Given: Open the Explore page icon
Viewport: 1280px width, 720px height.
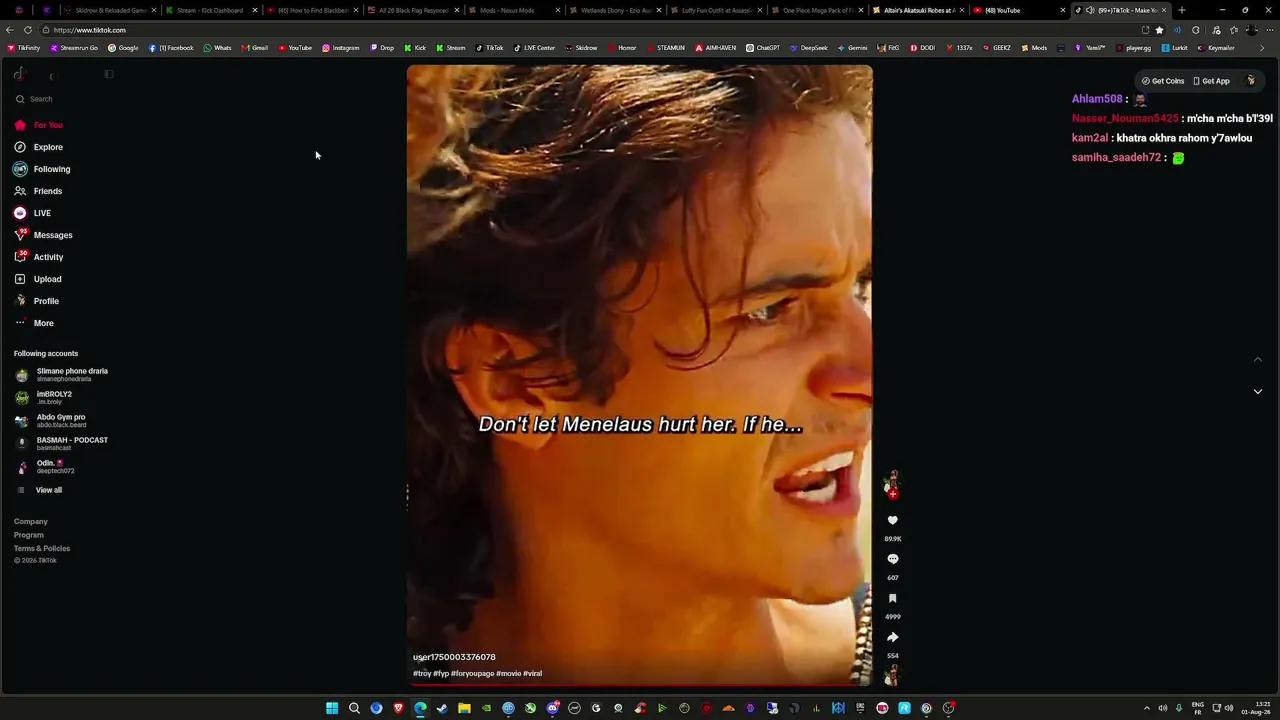Looking at the screenshot, I should tap(20, 147).
